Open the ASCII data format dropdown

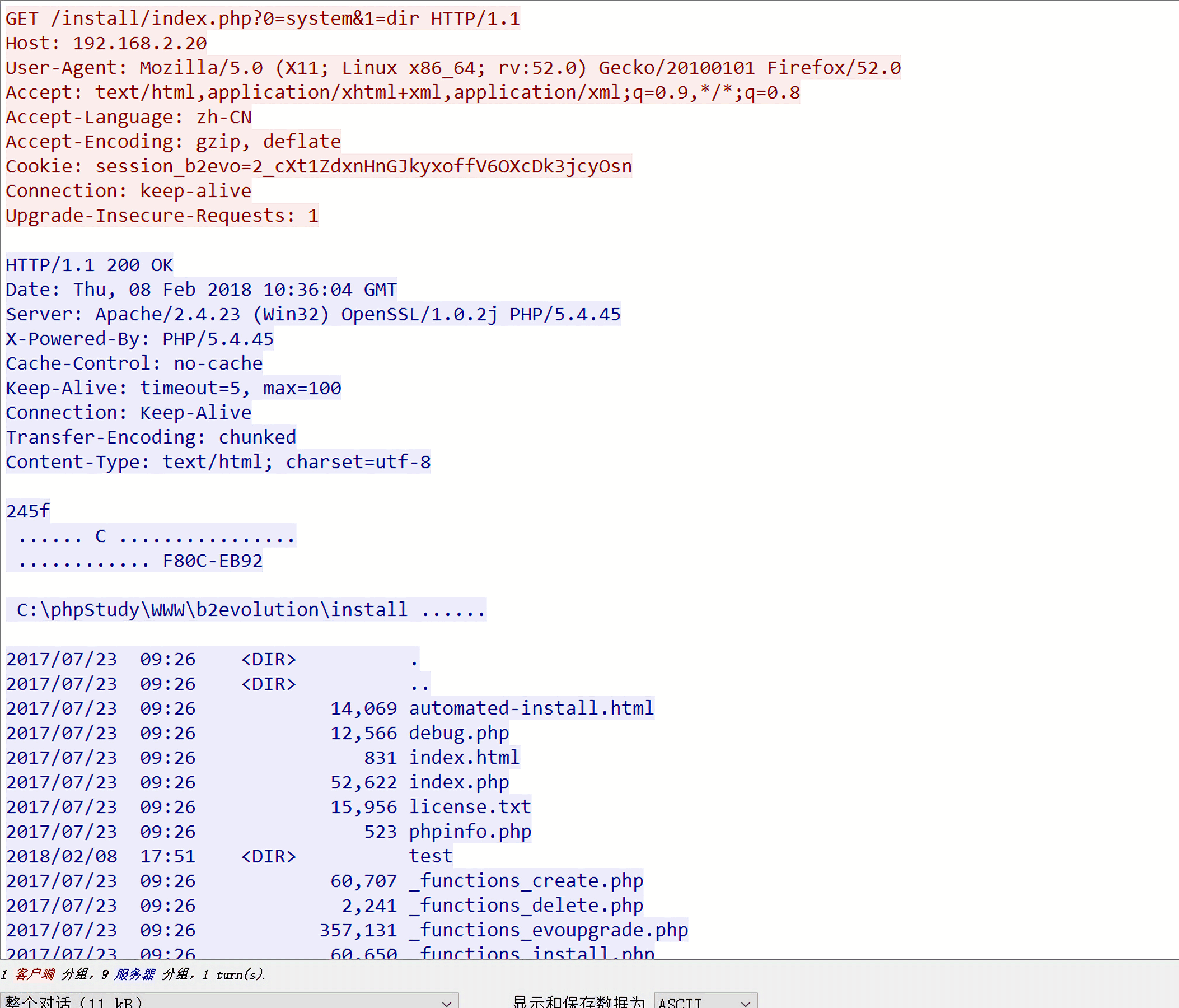click(x=705, y=1001)
